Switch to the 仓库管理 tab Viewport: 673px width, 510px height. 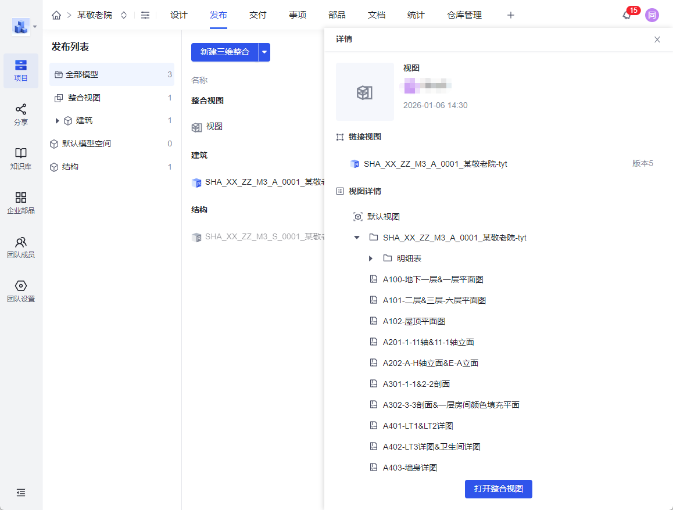464,15
